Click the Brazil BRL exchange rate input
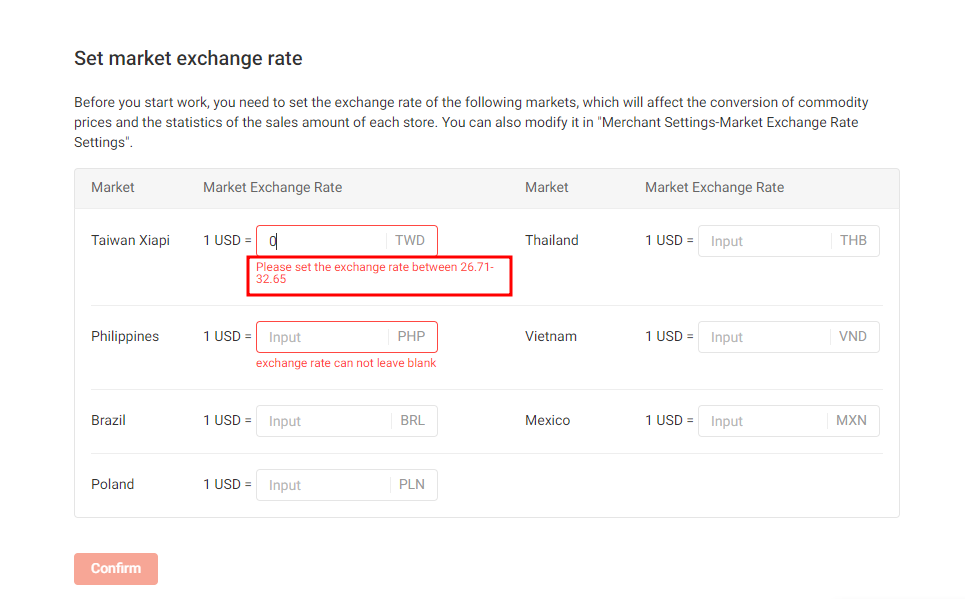965x599 pixels. point(346,421)
